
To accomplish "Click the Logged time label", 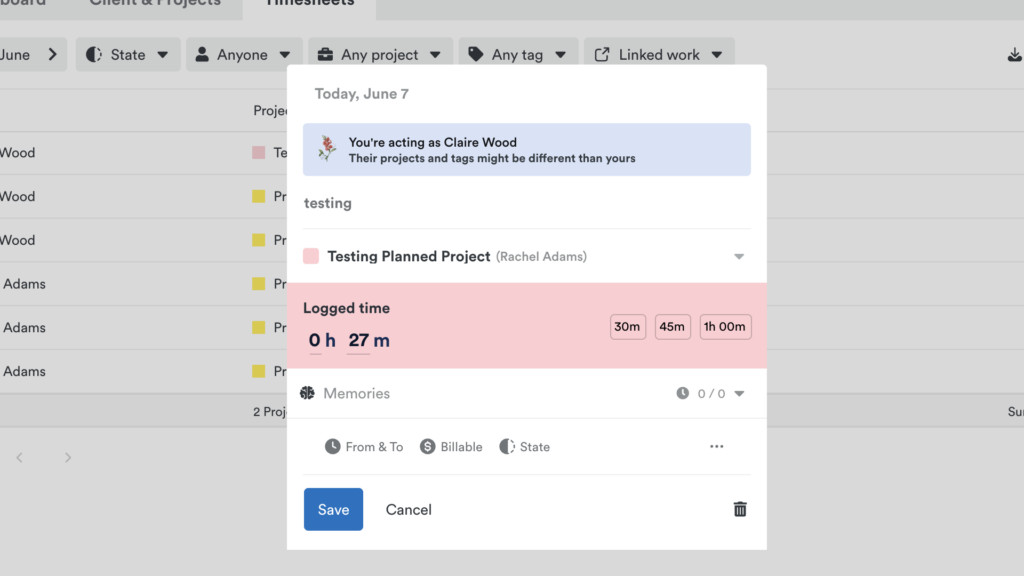I will [x=346, y=308].
